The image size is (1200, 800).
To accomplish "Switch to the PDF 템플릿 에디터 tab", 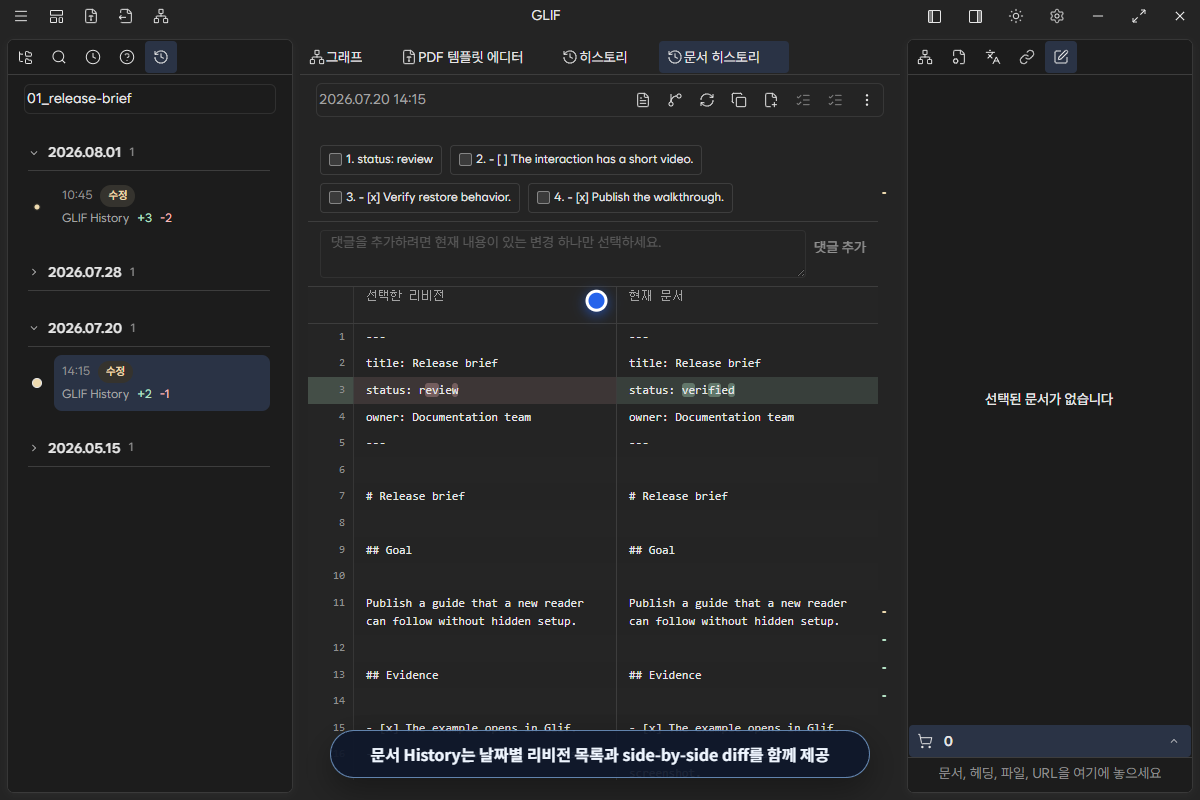I will tap(462, 57).
